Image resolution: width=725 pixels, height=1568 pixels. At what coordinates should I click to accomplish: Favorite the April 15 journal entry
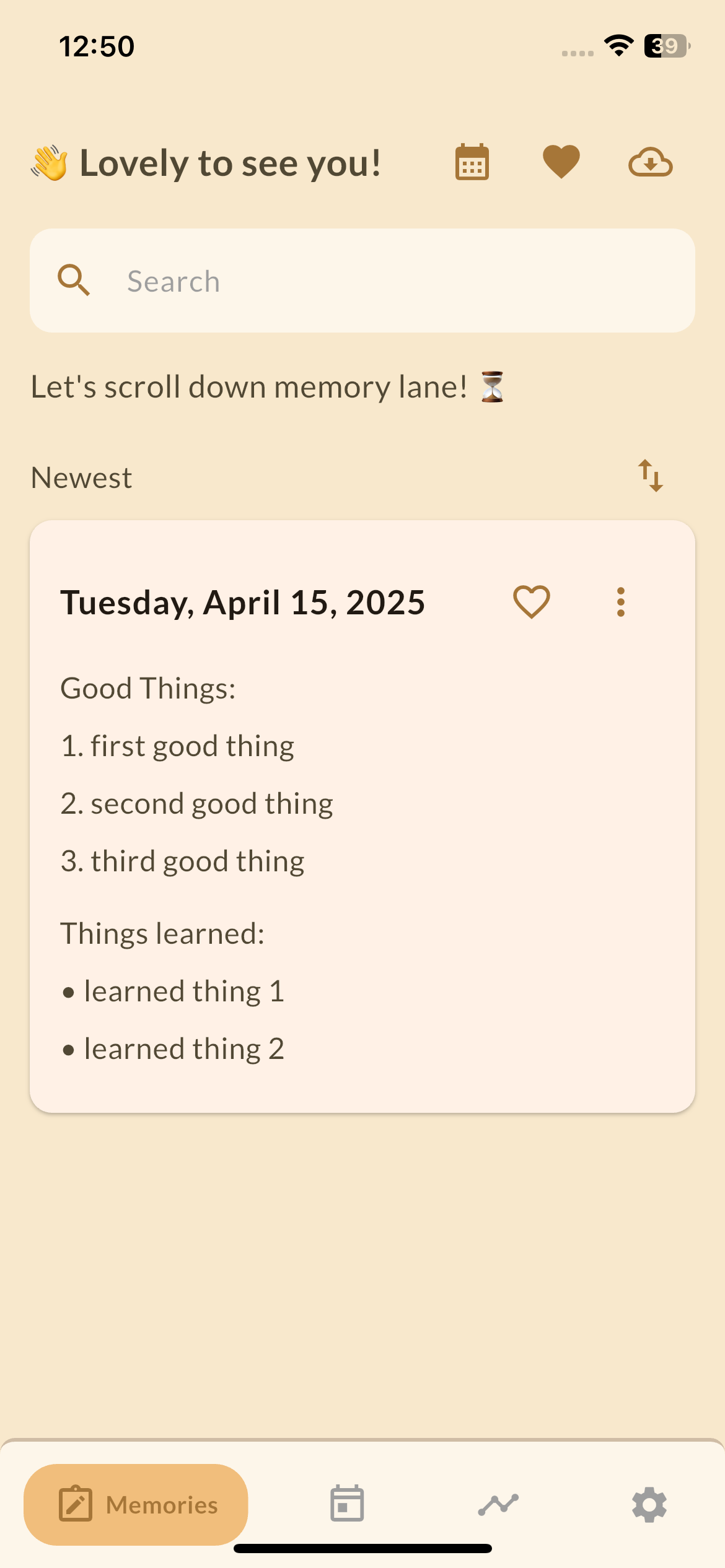532,601
